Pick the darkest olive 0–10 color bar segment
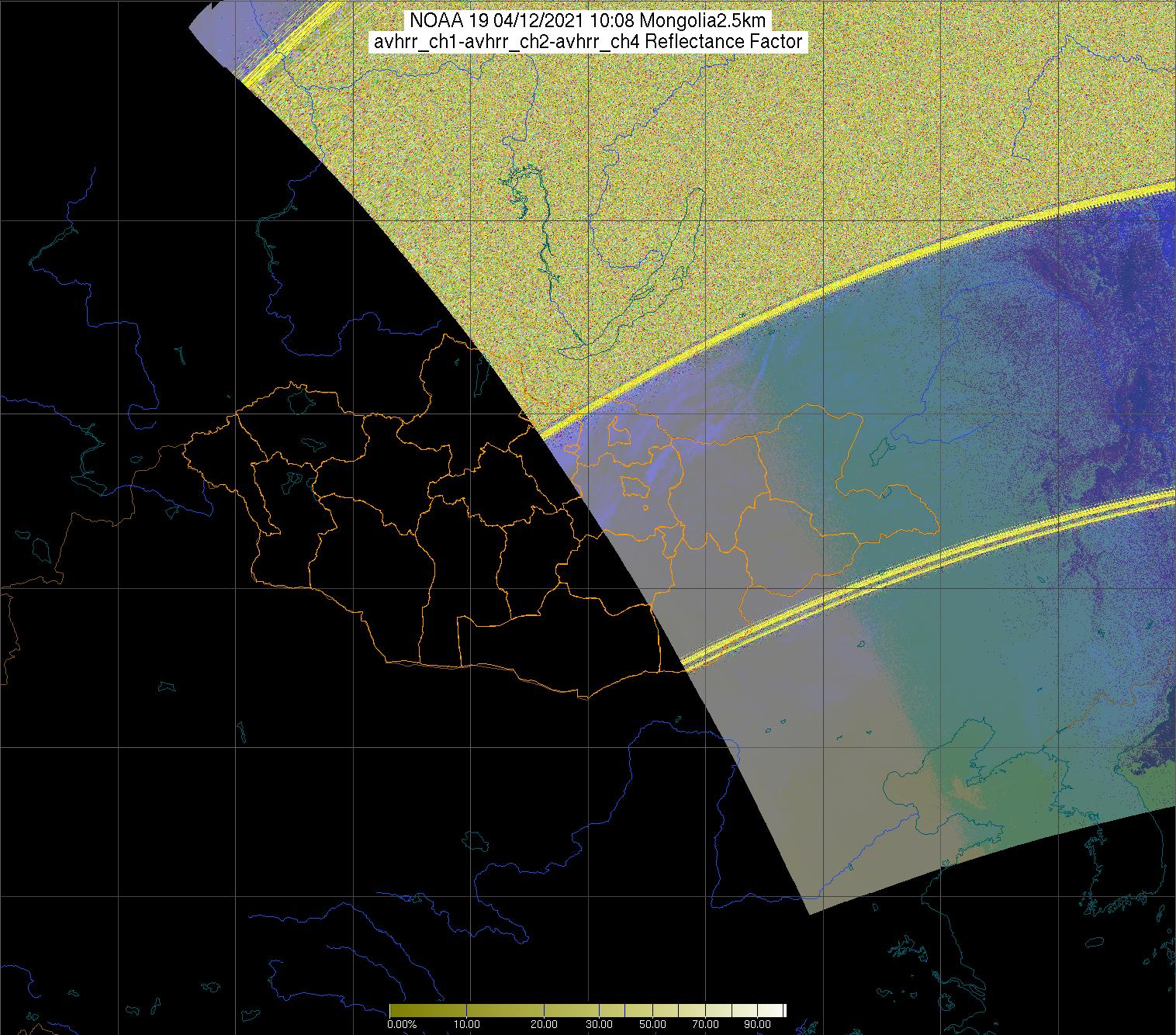 pos(427,1010)
